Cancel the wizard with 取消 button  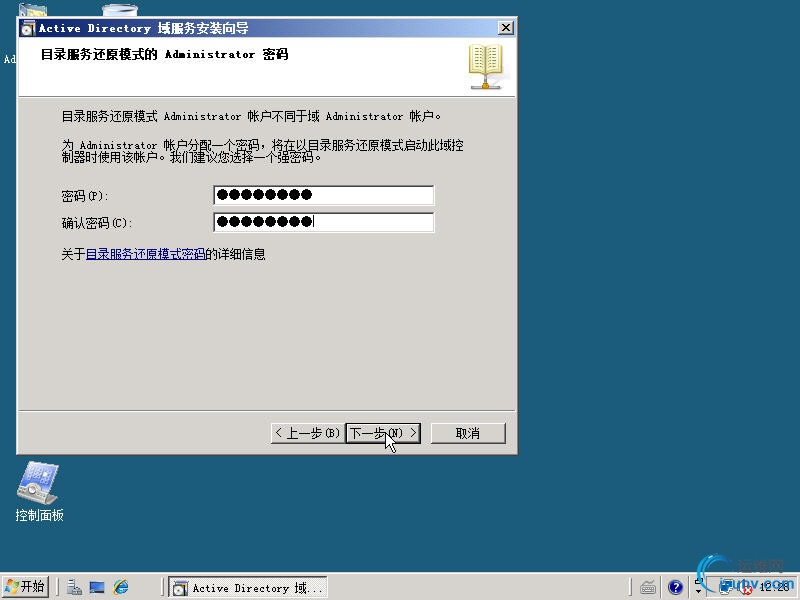(468, 433)
